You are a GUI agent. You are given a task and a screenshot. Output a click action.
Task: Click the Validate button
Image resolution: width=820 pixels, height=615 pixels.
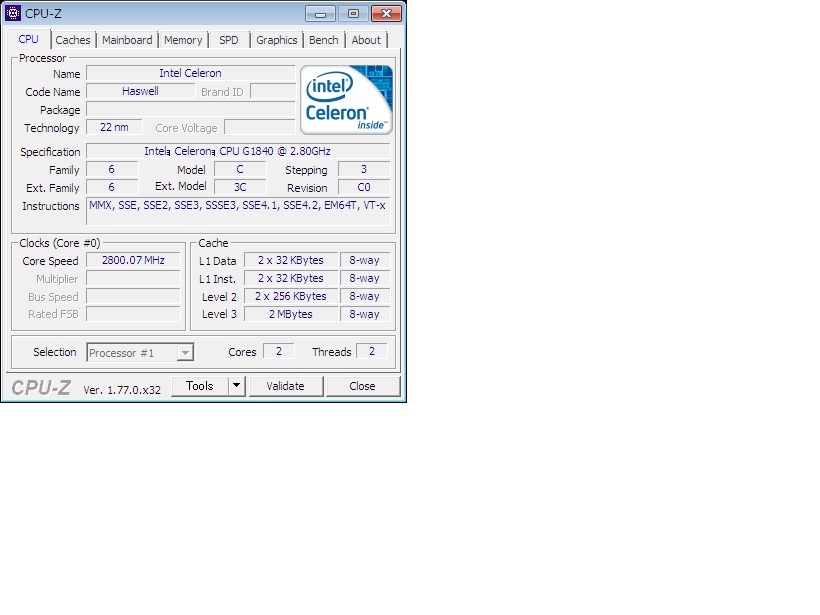[x=286, y=386]
